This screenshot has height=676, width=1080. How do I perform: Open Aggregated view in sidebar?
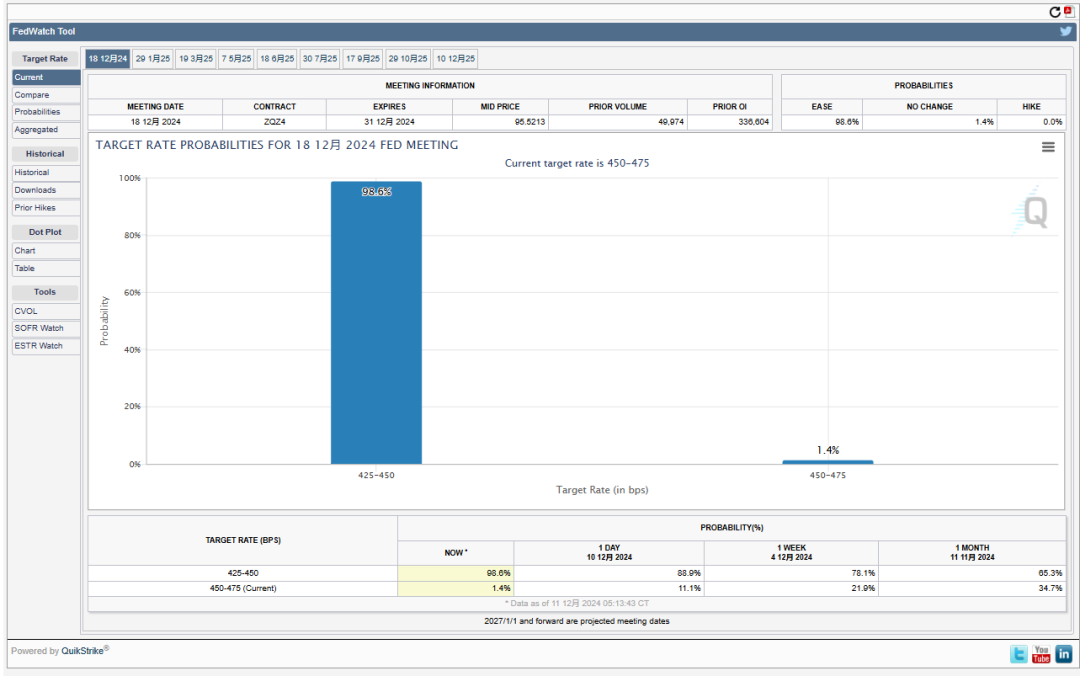coord(36,130)
